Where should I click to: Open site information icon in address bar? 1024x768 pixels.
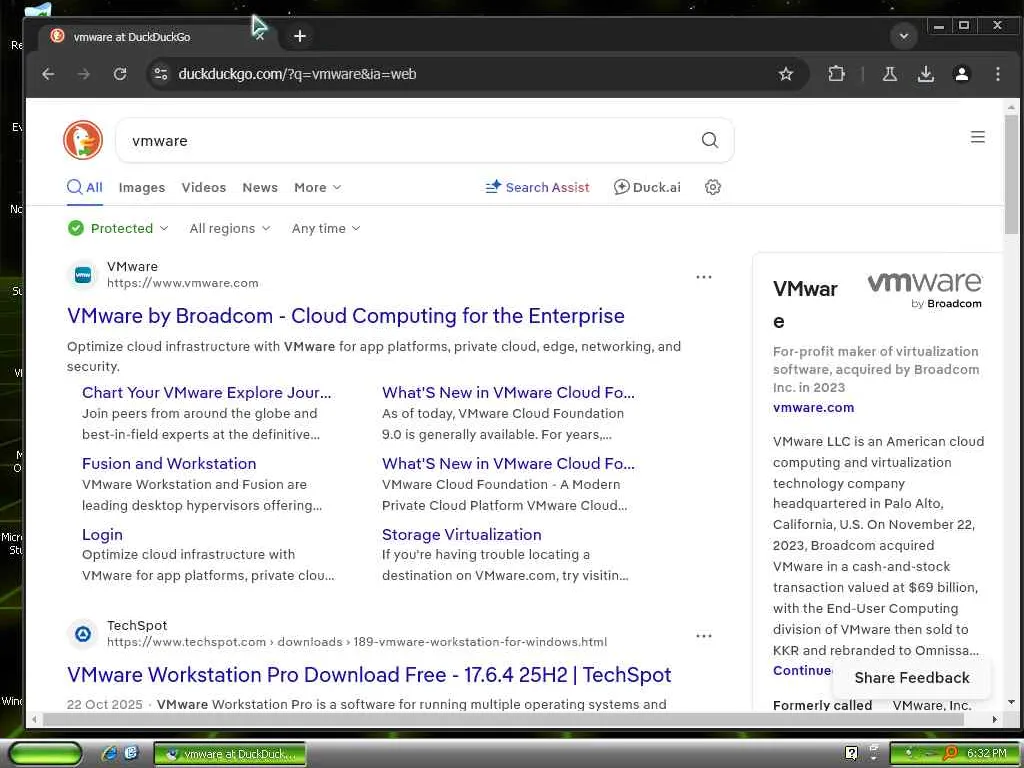tap(161, 74)
